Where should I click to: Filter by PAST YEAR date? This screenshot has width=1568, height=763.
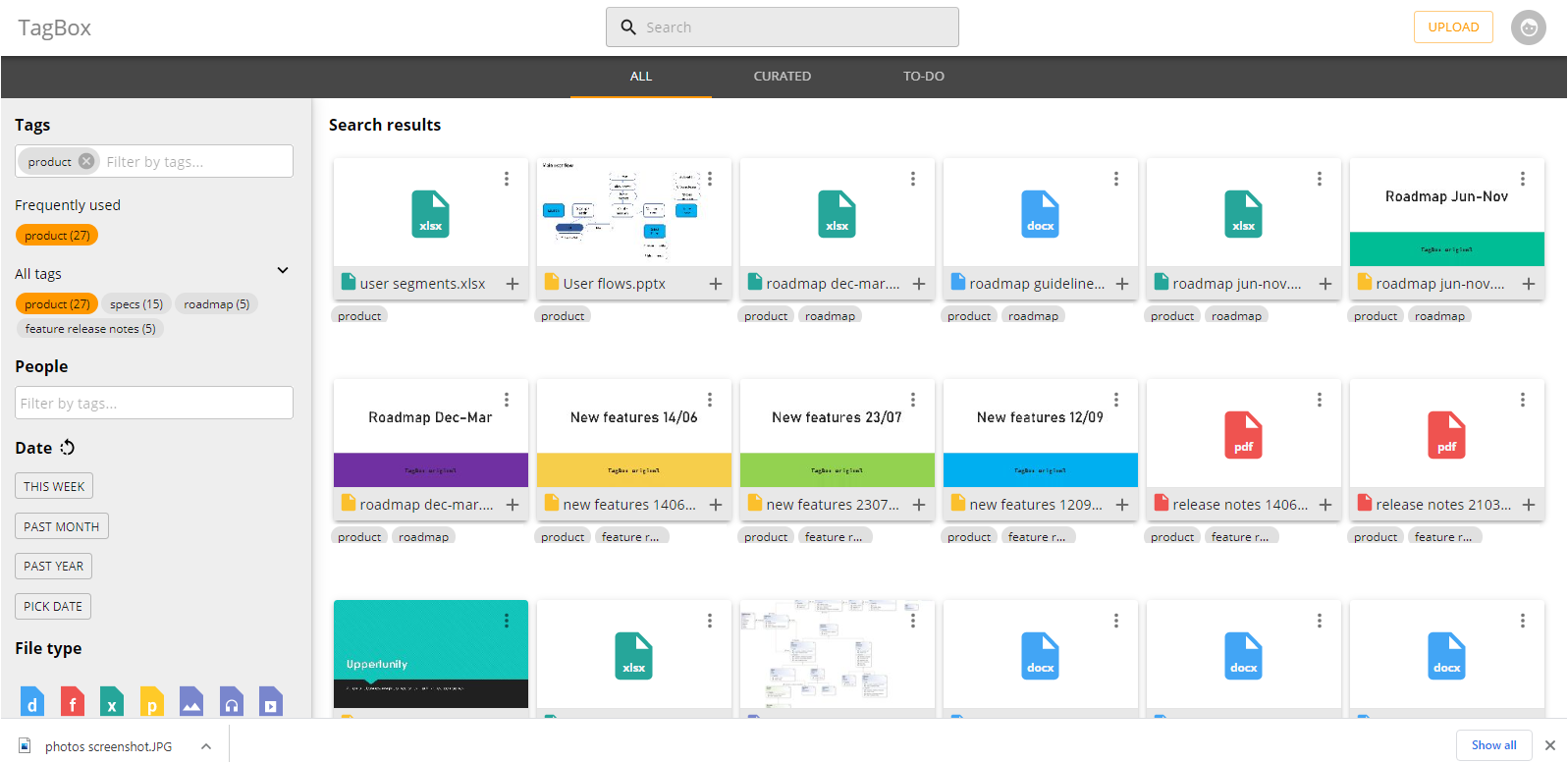(53, 567)
